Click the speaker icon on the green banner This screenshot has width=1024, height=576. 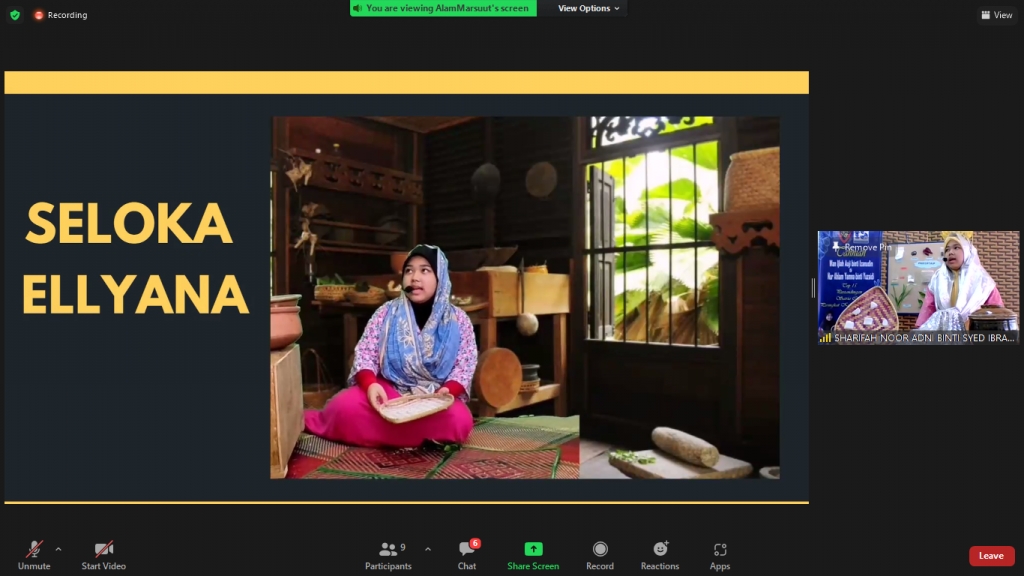pos(357,8)
